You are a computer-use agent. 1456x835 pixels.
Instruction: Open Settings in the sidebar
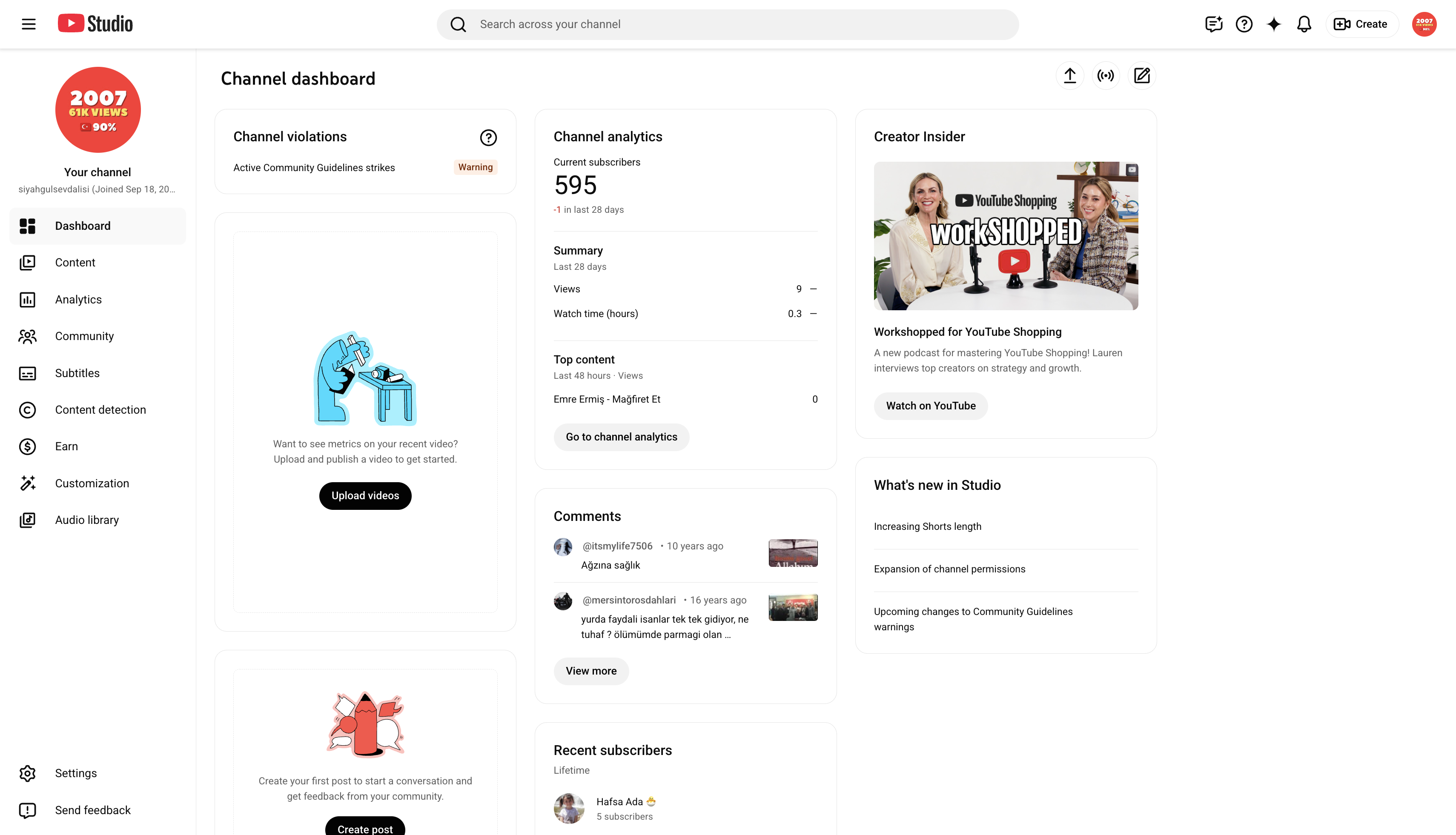[97, 774]
